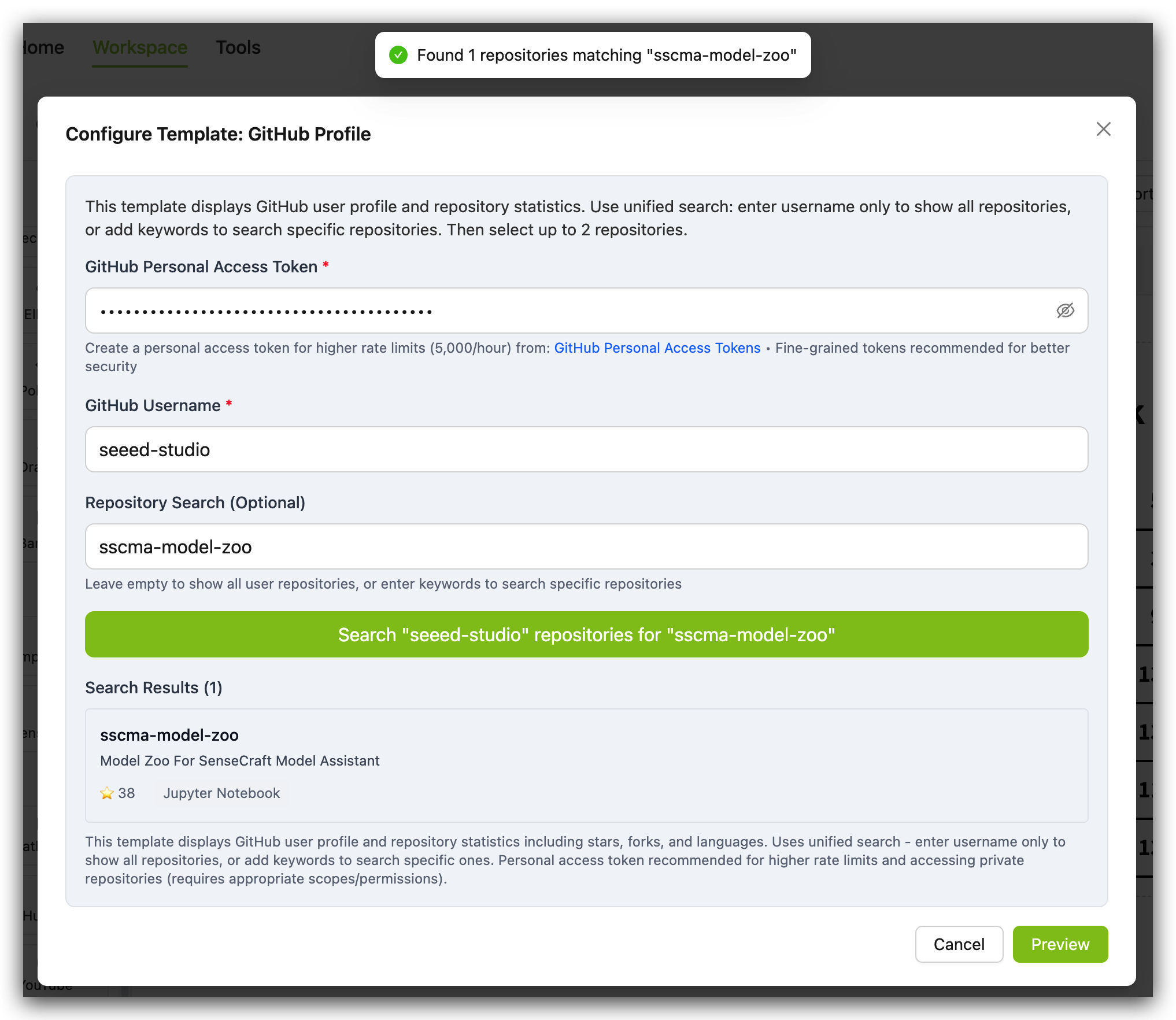
Task: Click the 'Found 1 repositories' toast message
Action: [606, 55]
